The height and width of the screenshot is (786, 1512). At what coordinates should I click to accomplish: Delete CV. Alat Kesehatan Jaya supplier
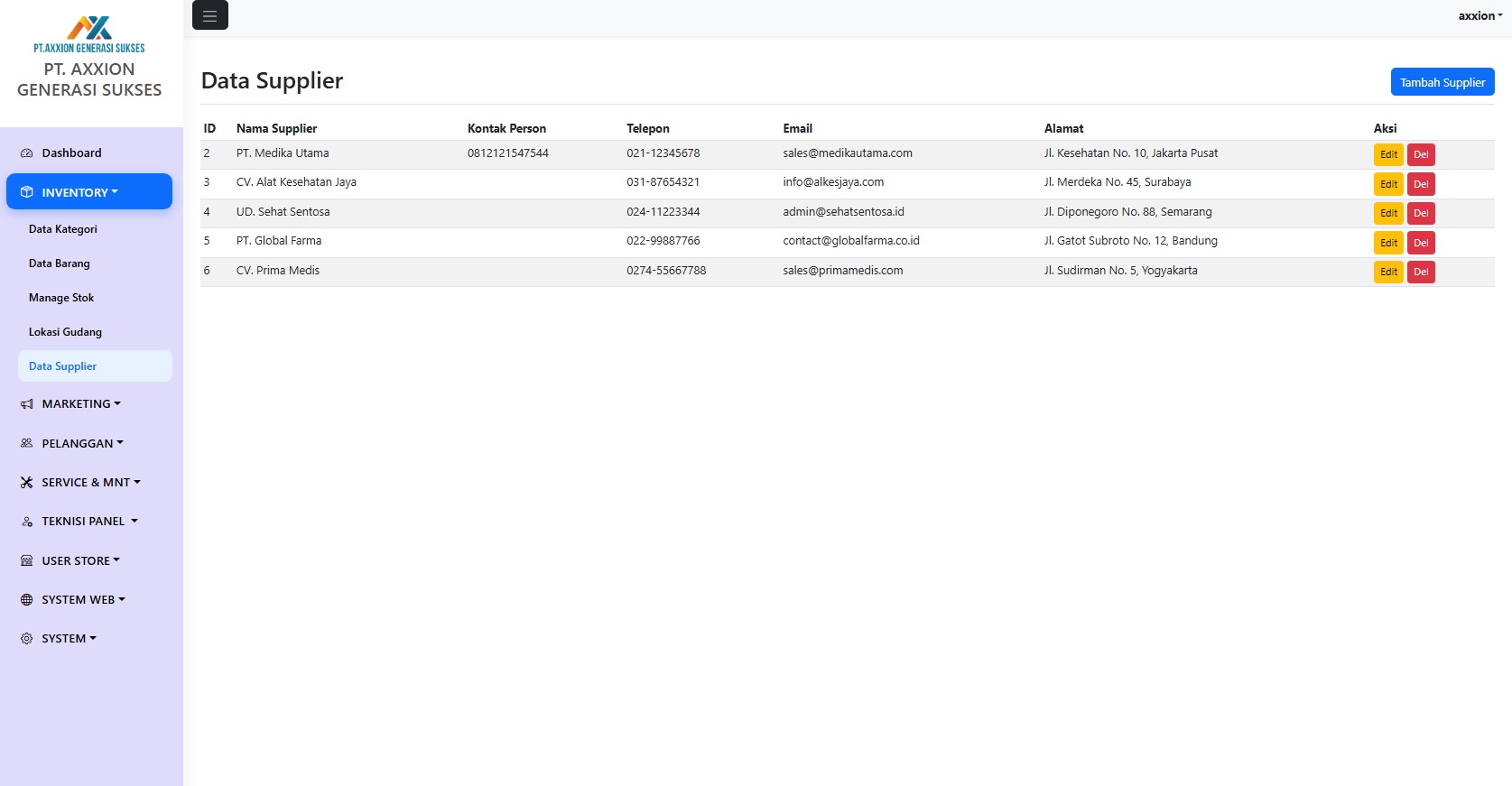pos(1421,184)
